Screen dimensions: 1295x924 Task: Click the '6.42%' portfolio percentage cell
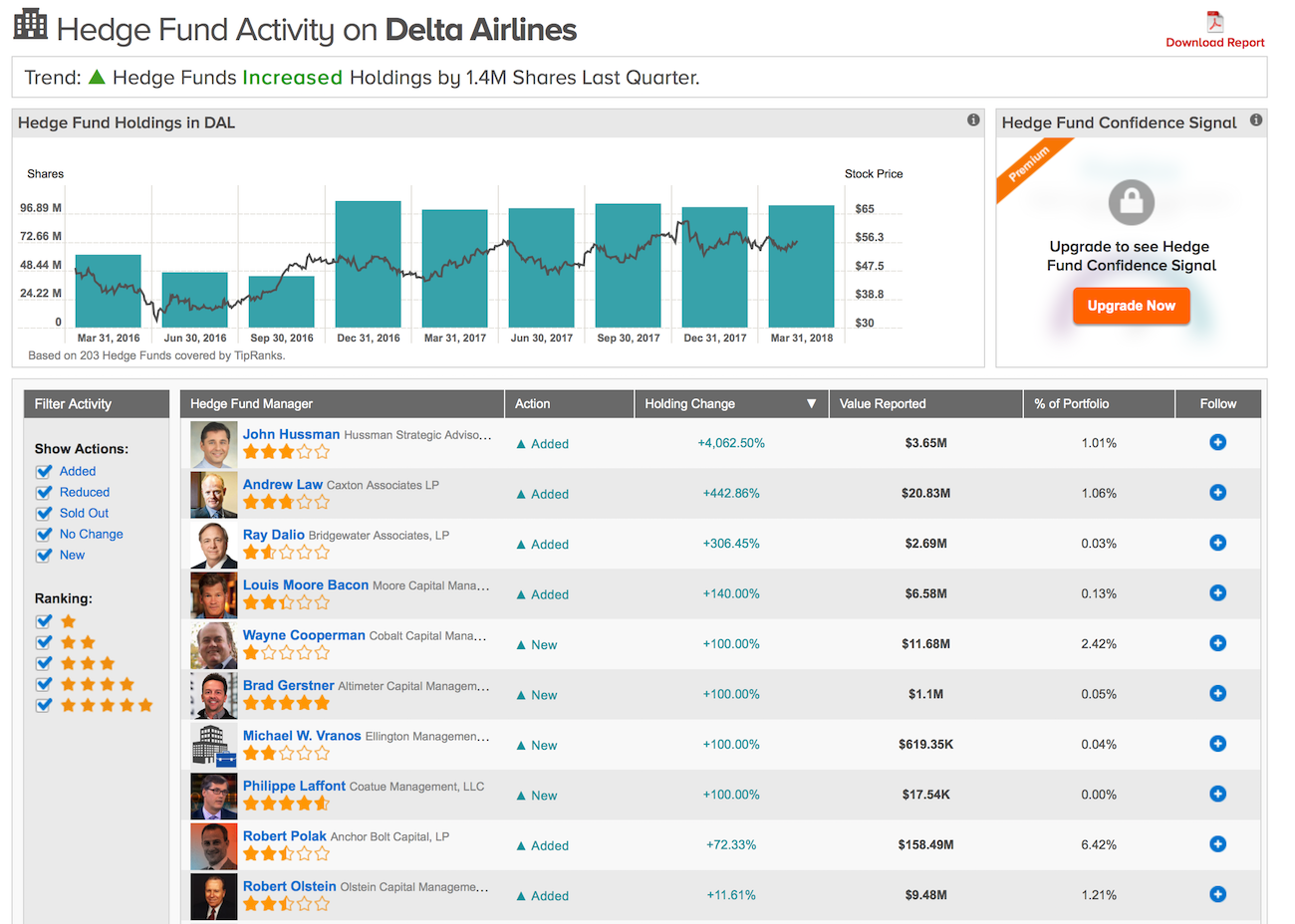(1099, 844)
